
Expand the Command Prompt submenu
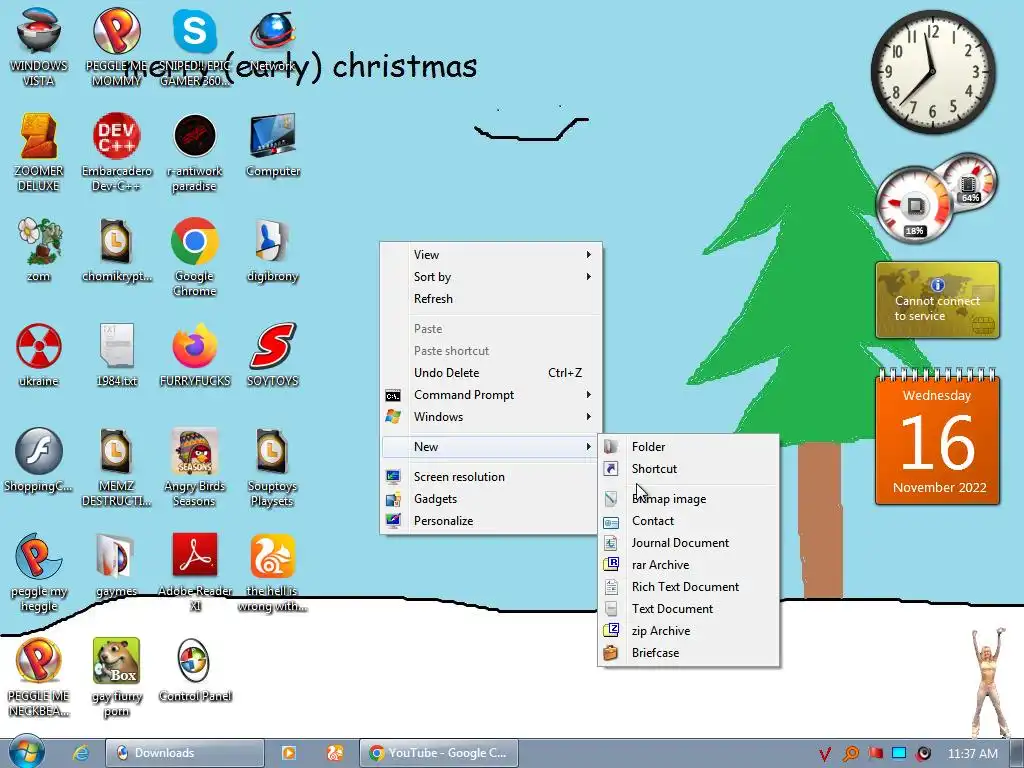pos(491,395)
